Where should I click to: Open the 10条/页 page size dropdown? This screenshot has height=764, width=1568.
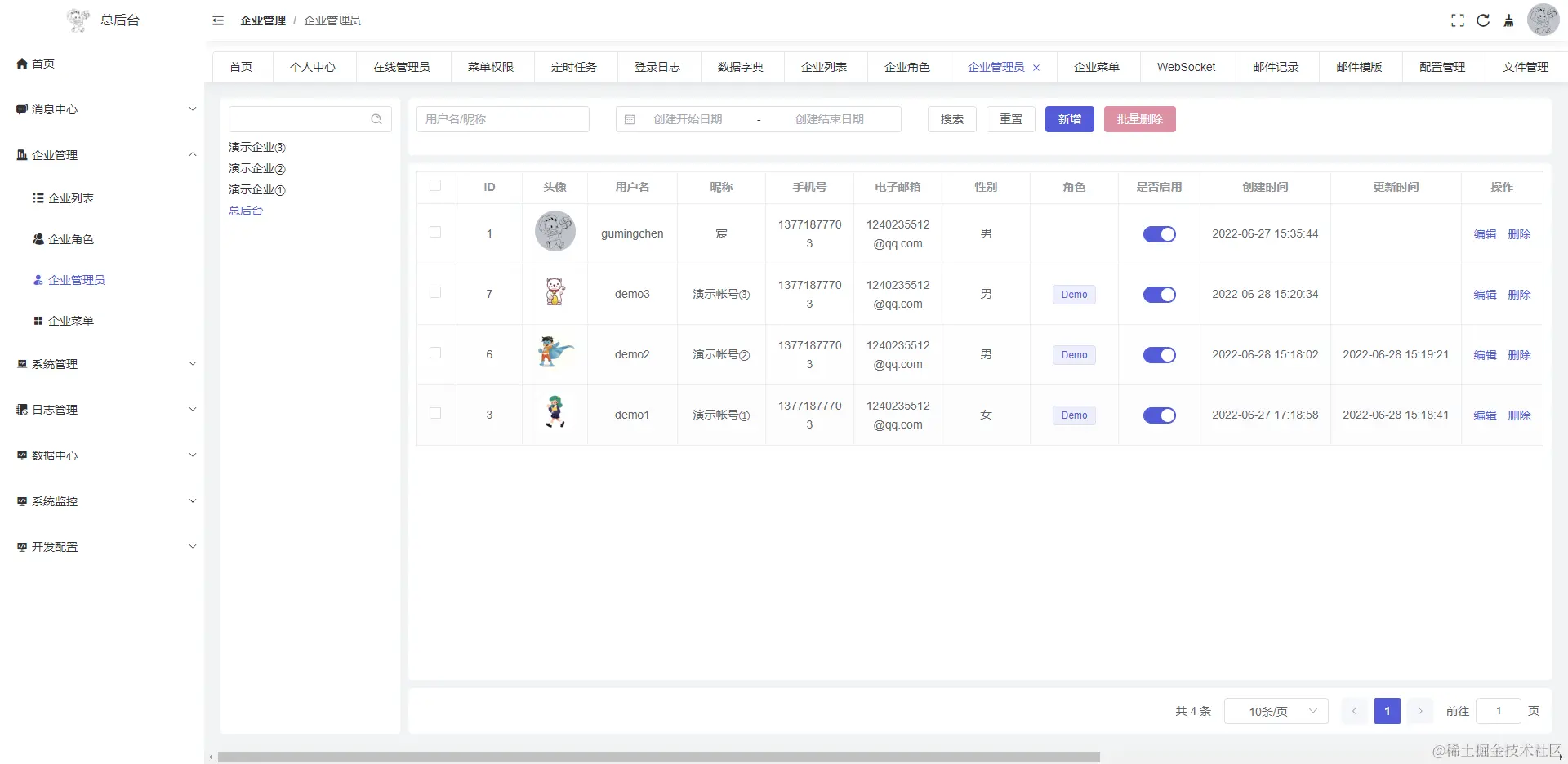1276,711
